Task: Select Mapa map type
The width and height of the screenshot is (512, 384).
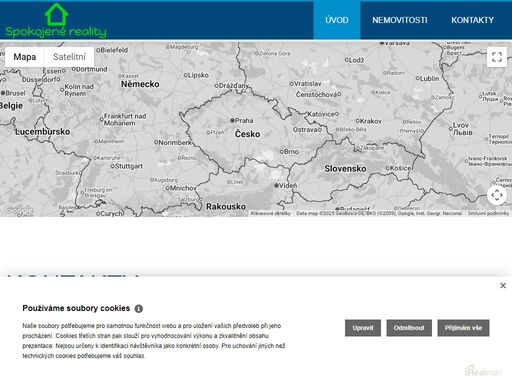Action: point(25,57)
